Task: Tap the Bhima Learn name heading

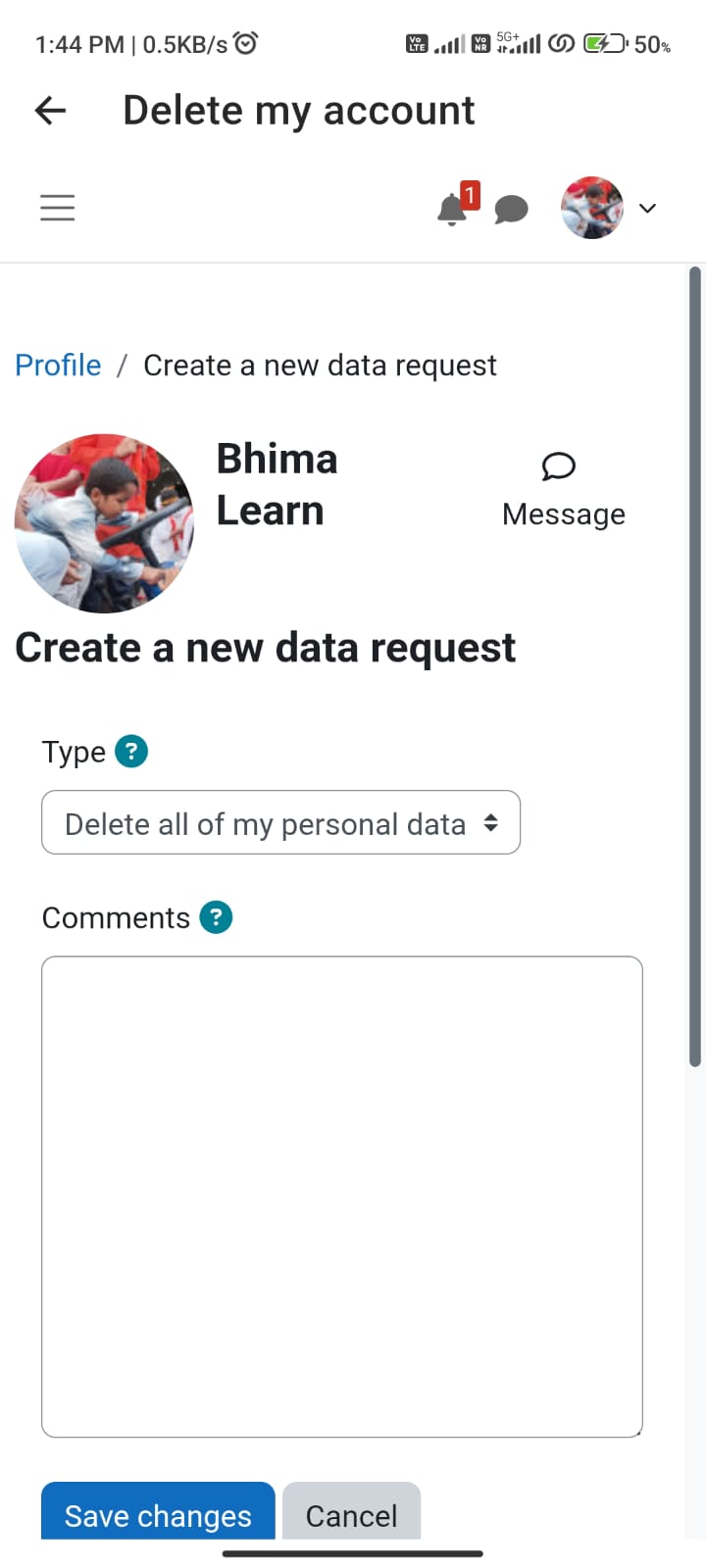Action: click(277, 485)
